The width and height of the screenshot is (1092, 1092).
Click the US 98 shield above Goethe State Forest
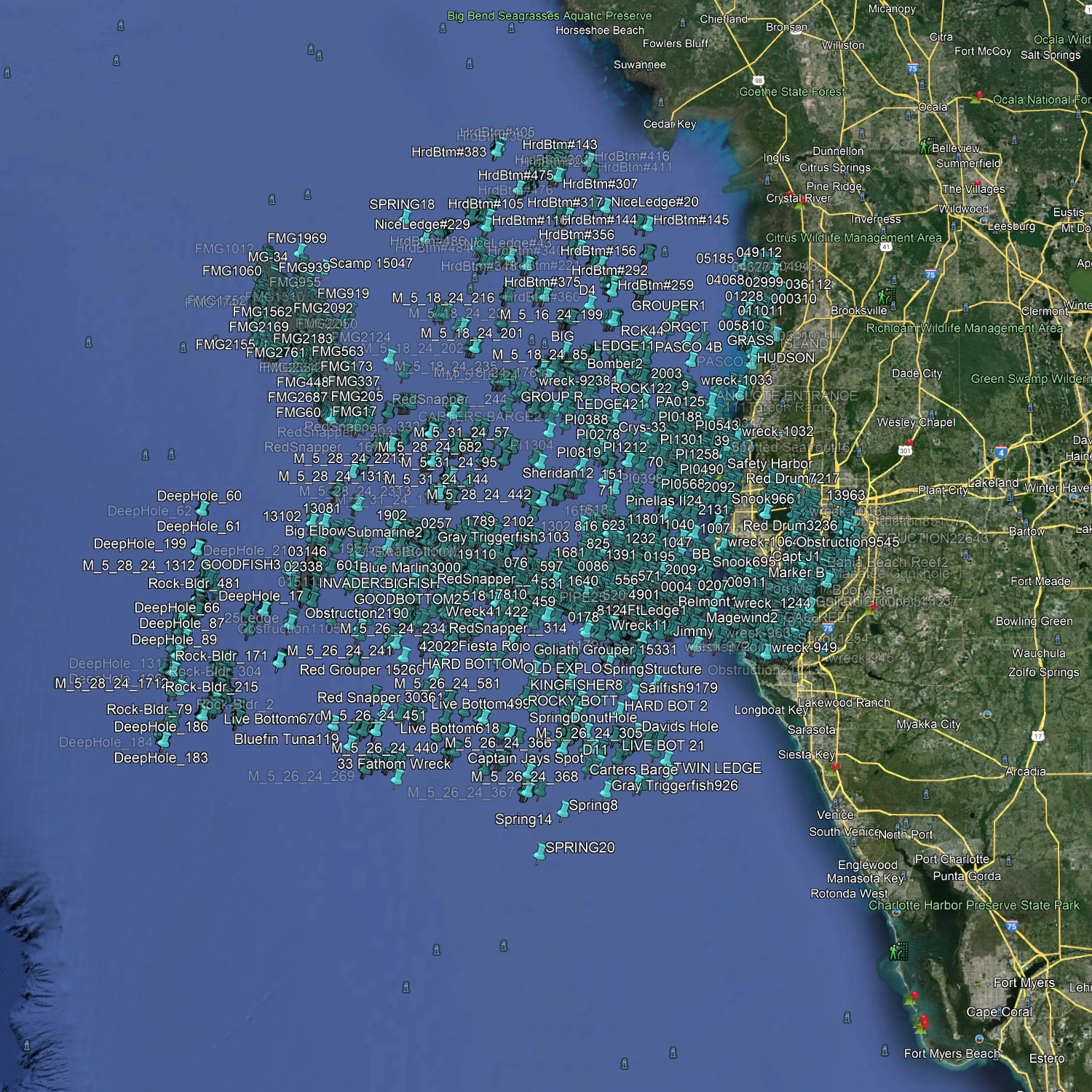pyautogui.click(x=758, y=81)
